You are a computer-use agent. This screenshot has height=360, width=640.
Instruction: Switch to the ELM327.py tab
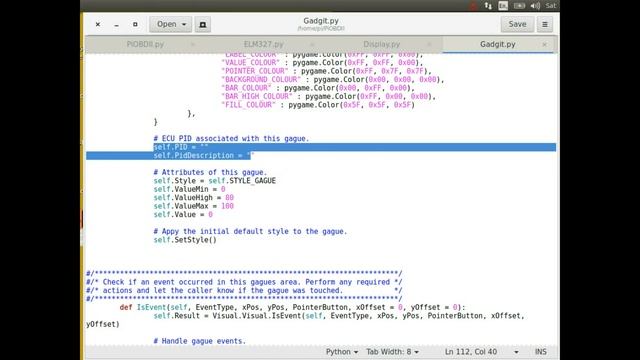(264, 44)
